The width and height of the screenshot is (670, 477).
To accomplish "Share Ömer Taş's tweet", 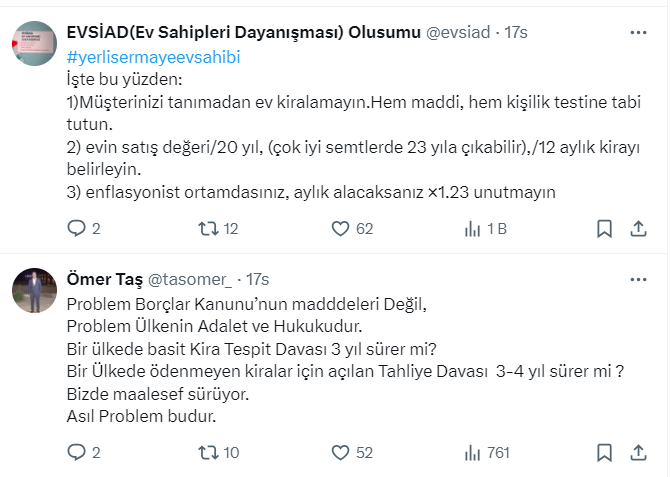I will click(x=637, y=453).
